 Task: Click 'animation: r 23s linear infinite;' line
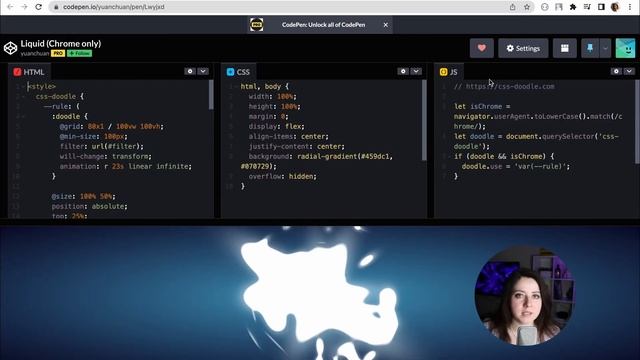(126, 167)
